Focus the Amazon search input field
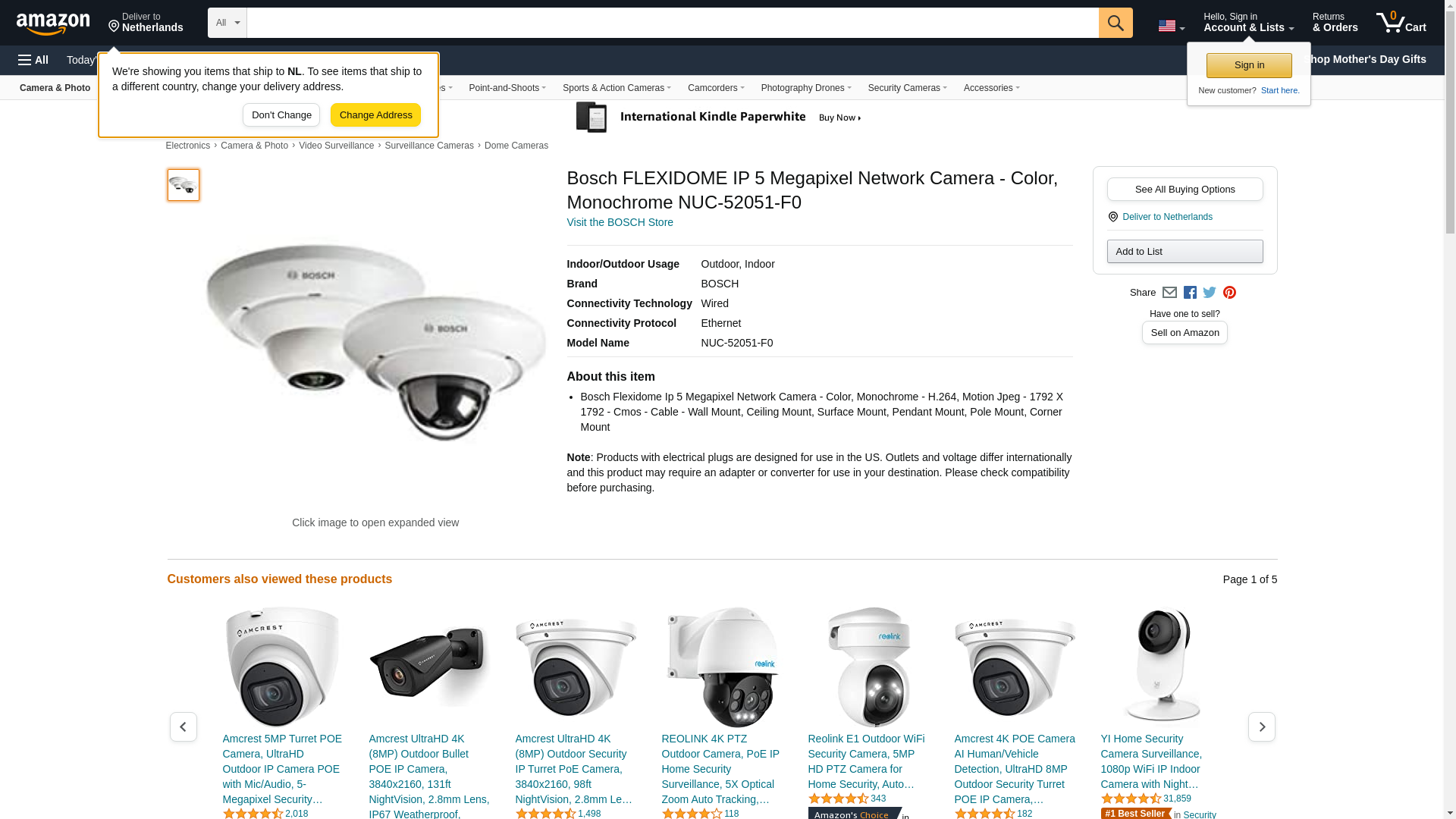This screenshot has height=819, width=1456. (x=673, y=23)
